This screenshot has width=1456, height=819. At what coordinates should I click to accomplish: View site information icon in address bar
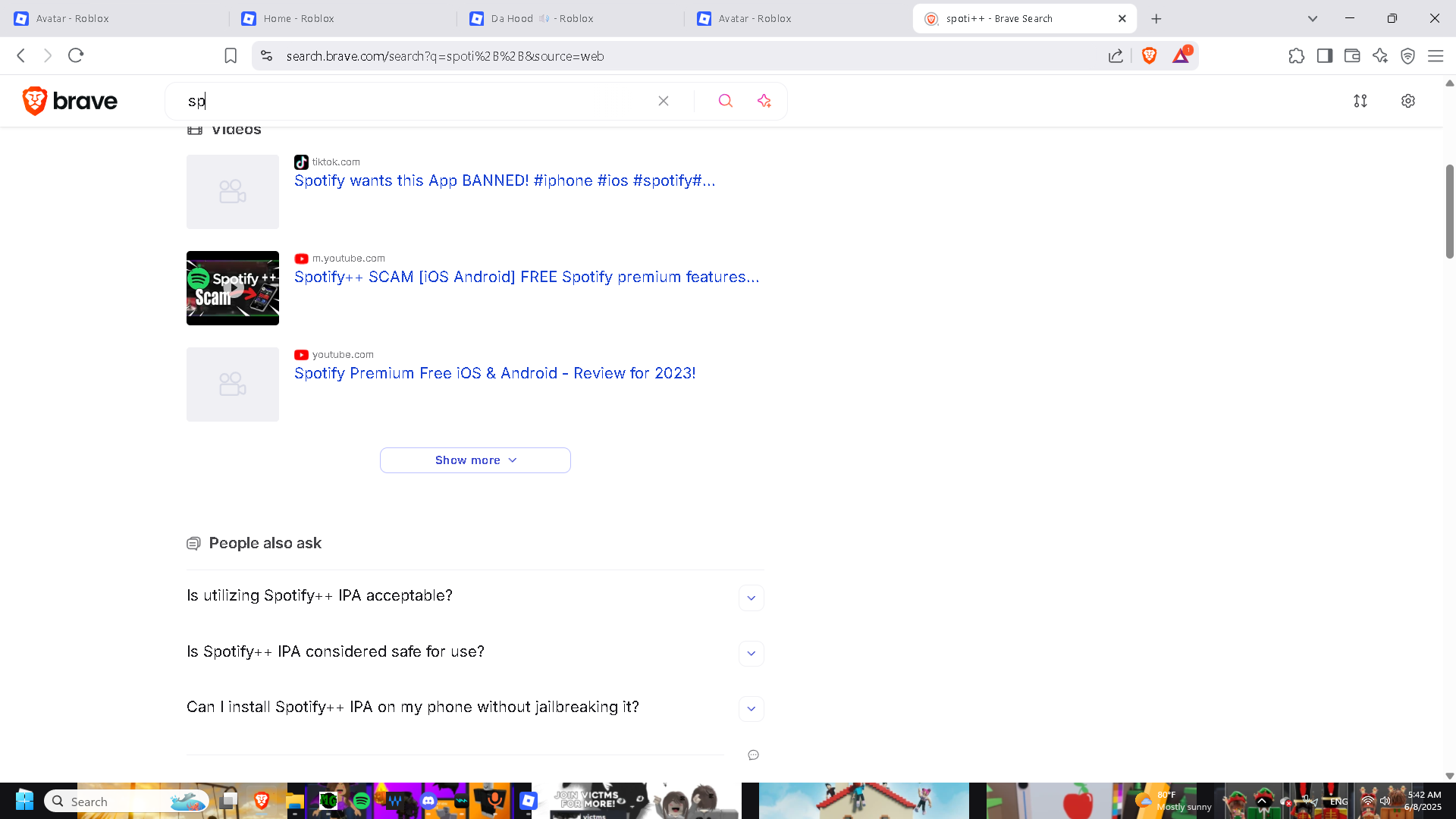click(x=266, y=55)
